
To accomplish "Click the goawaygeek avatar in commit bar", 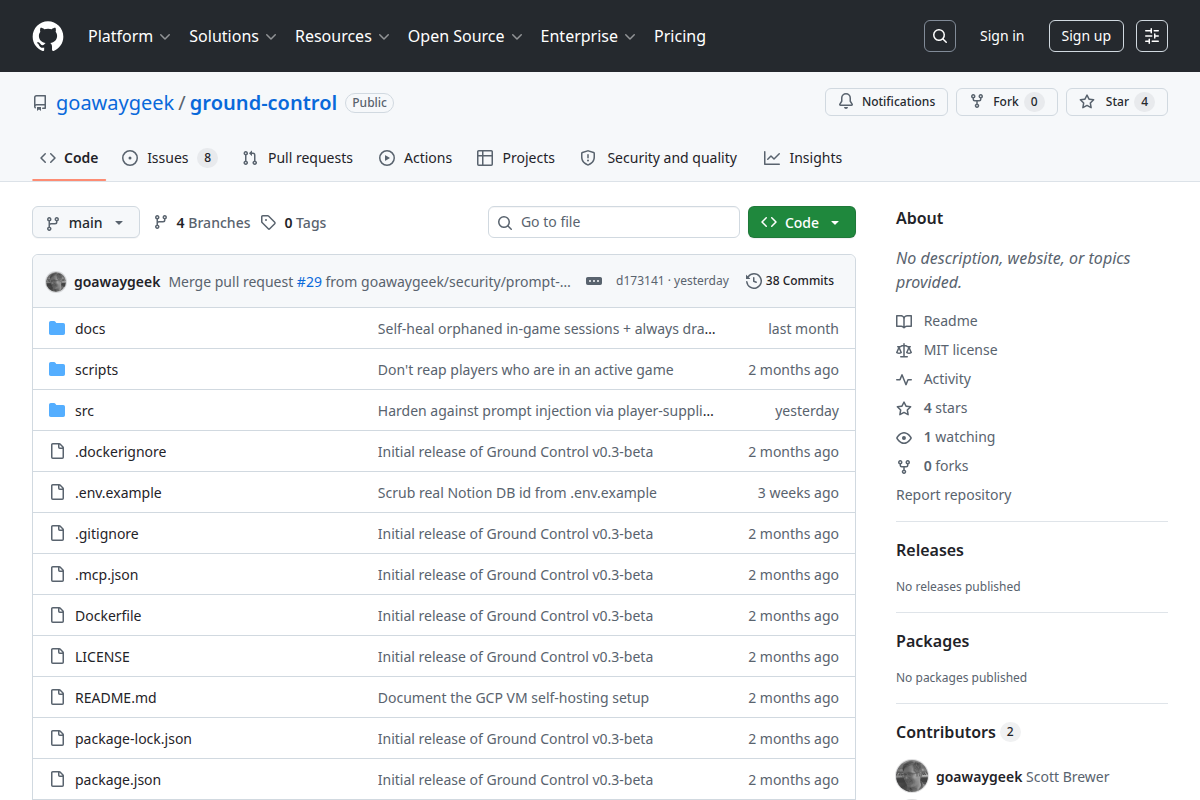I will [56, 282].
